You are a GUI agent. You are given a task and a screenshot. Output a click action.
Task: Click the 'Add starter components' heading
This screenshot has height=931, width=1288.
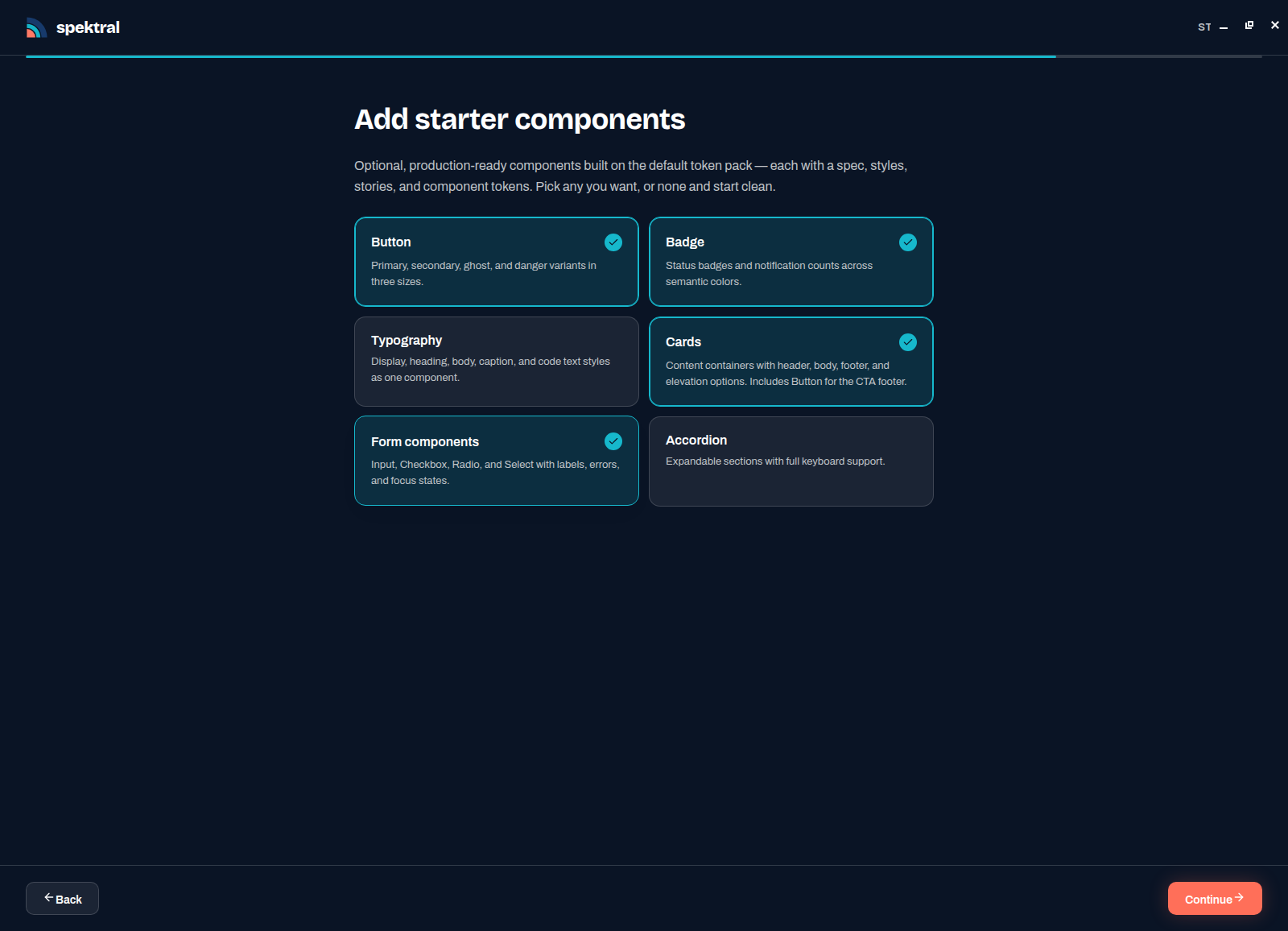[520, 119]
